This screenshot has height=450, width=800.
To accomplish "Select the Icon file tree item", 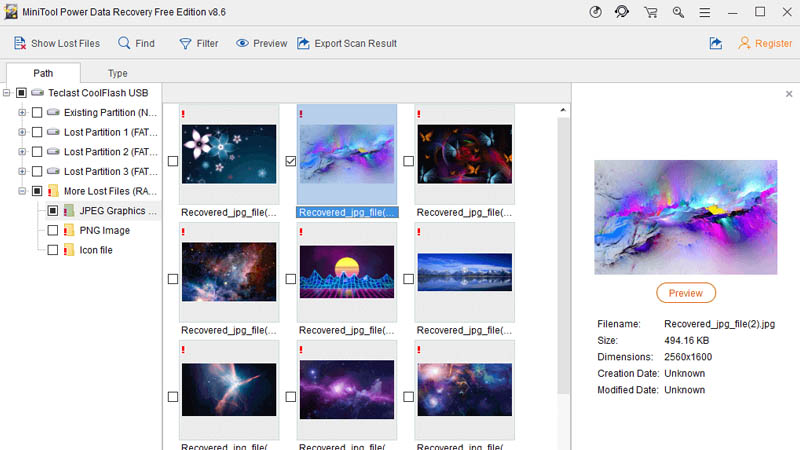I will [96, 250].
